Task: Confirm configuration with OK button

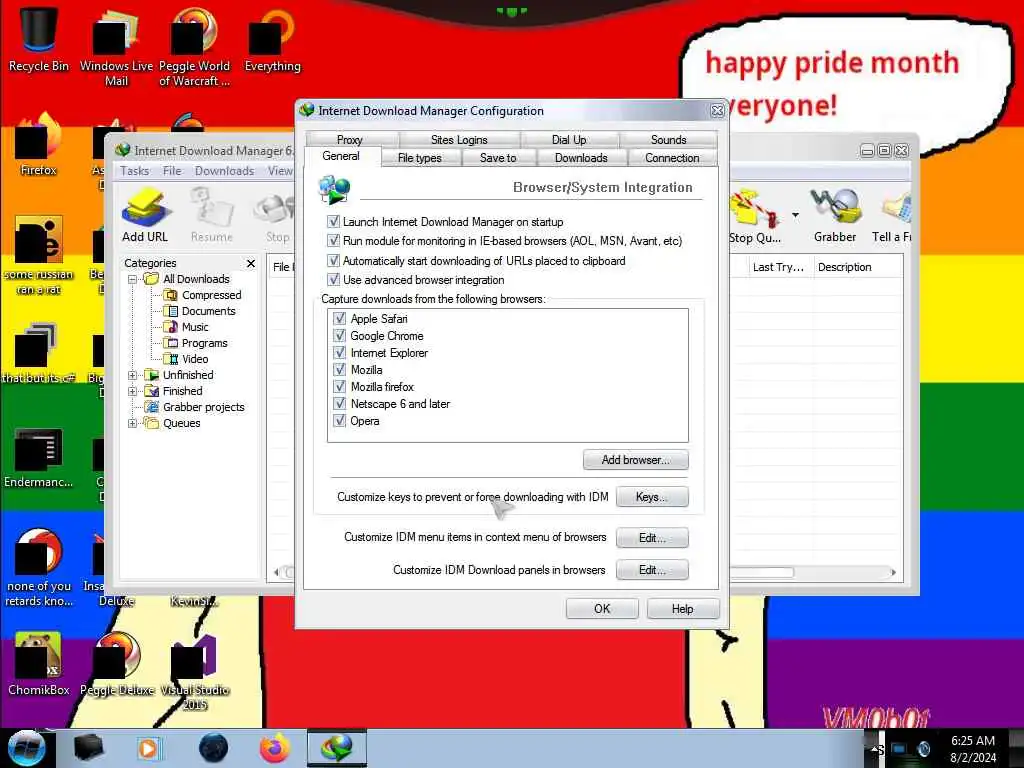Action: (602, 609)
